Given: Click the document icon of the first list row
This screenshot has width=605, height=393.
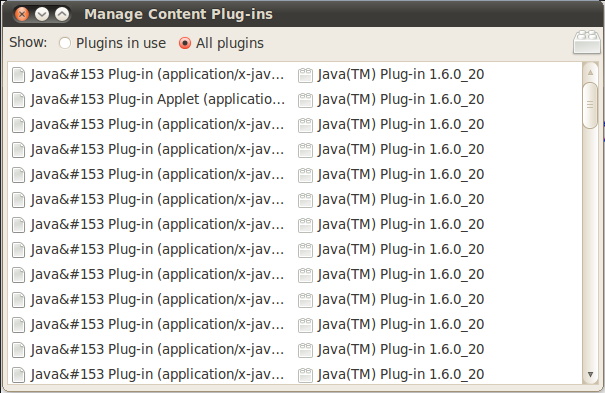Looking at the screenshot, I should pyautogui.click(x=18, y=75).
